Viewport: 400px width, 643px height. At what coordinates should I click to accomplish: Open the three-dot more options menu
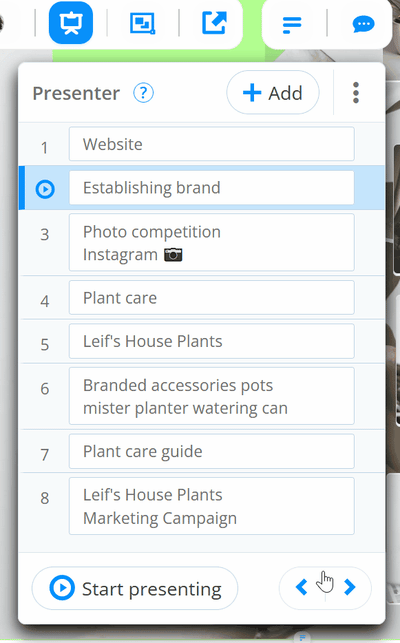[x=356, y=93]
